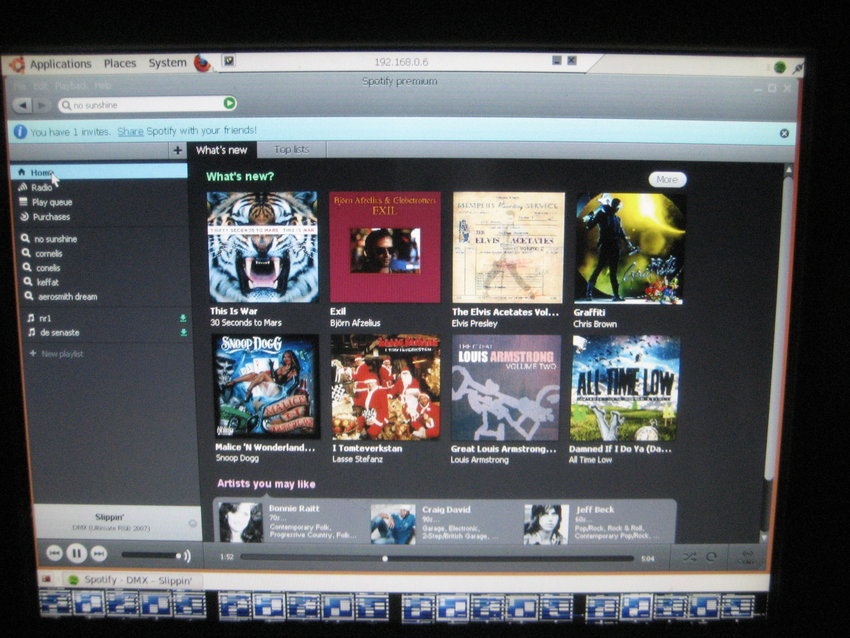Click the green download icon next to de senaste
The width and height of the screenshot is (850, 638).
183,332
